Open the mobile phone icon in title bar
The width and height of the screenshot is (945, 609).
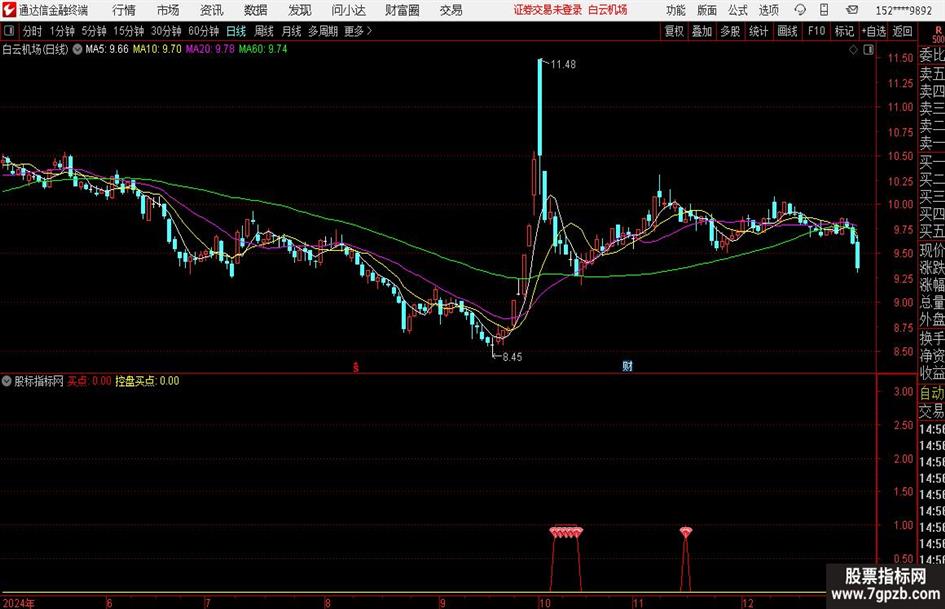824,10
